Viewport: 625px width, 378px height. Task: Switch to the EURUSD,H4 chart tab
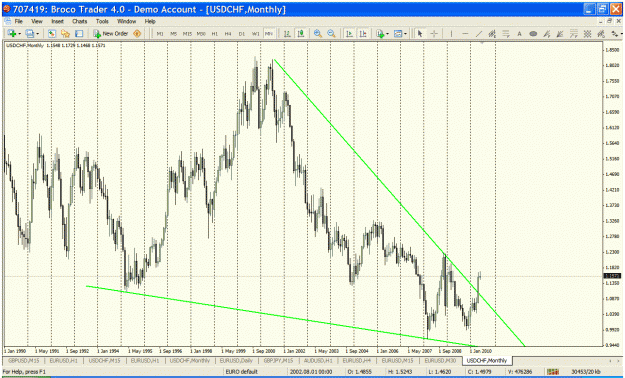click(356, 360)
